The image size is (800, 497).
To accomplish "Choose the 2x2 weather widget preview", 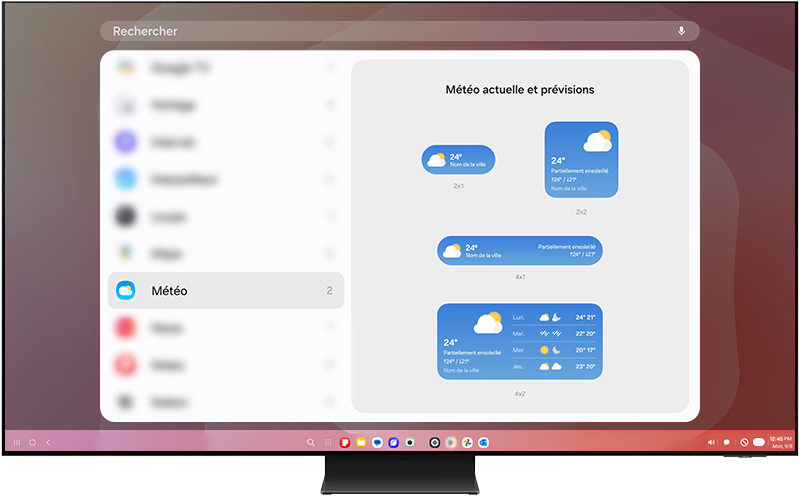I will tap(581, 160).
